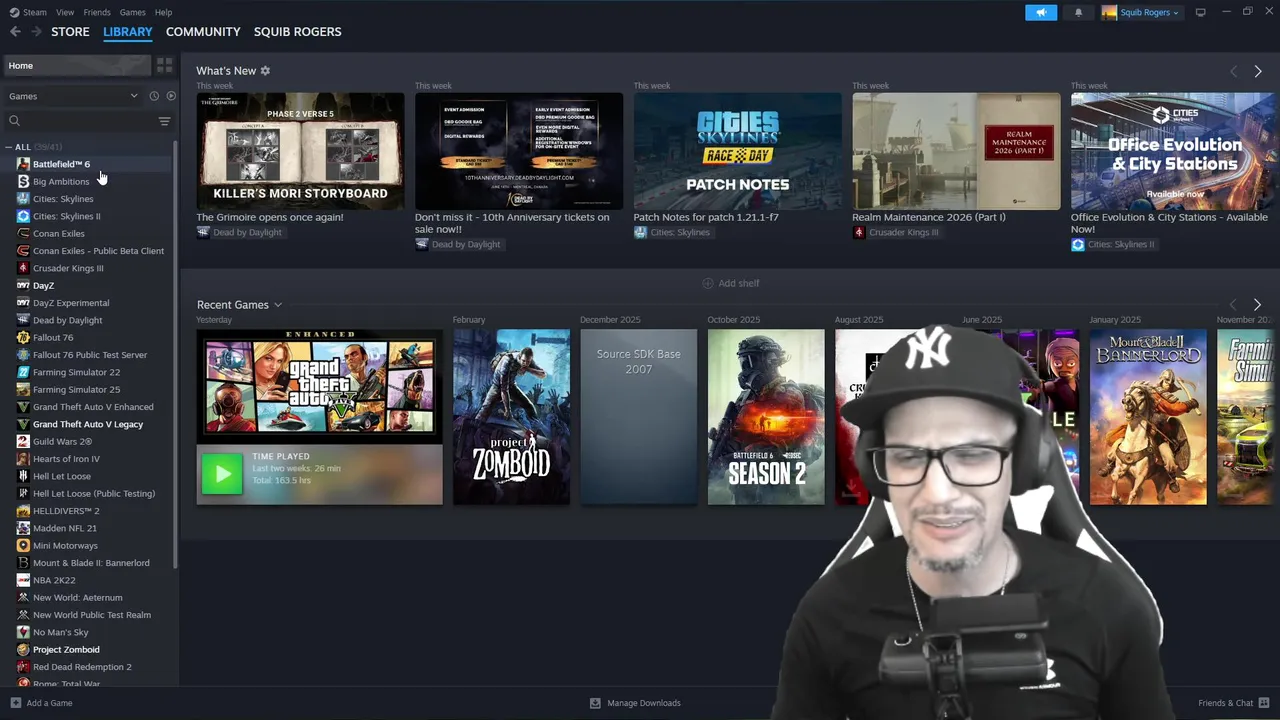The width and height of the screenshot is (1280, 720).
Task: Go back with the left arrow navigation
Action: [x=15, y=32]
